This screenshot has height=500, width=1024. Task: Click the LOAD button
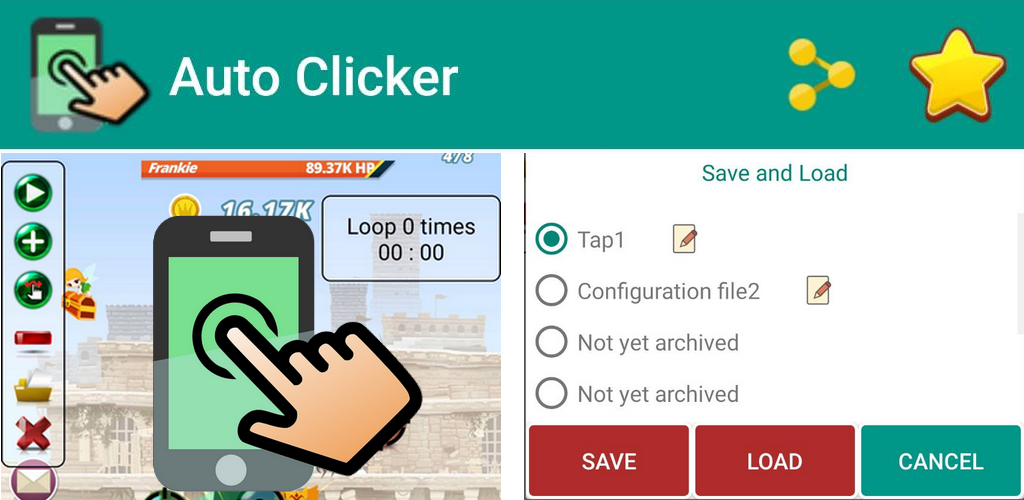(x=775, y=461)
